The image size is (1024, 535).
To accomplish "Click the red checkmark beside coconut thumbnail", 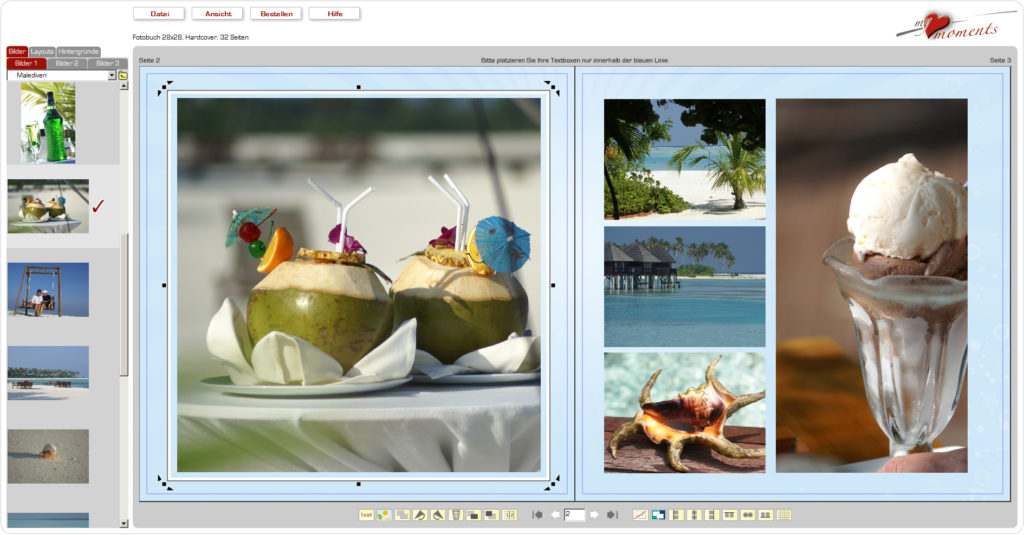I will coord(98,206).
